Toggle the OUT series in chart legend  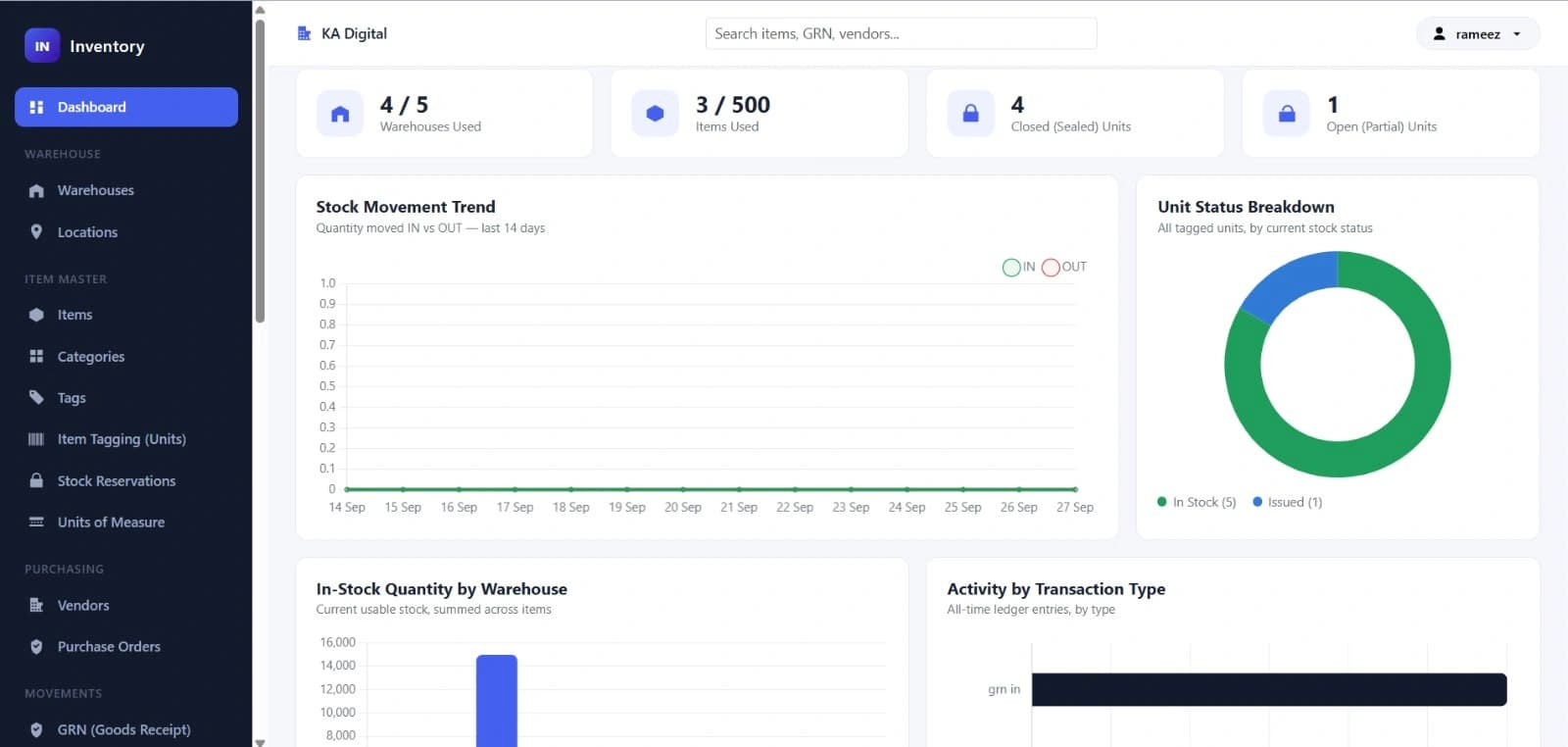1064,267
